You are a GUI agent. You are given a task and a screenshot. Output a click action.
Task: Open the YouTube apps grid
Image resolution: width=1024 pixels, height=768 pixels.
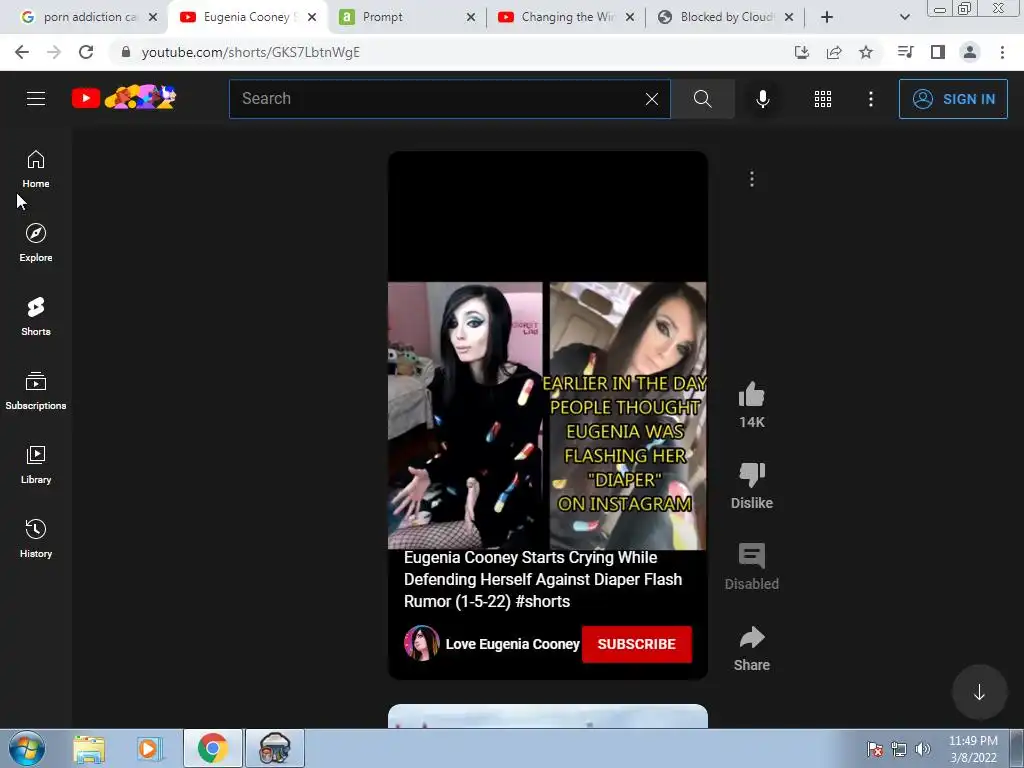coord(823,99)
